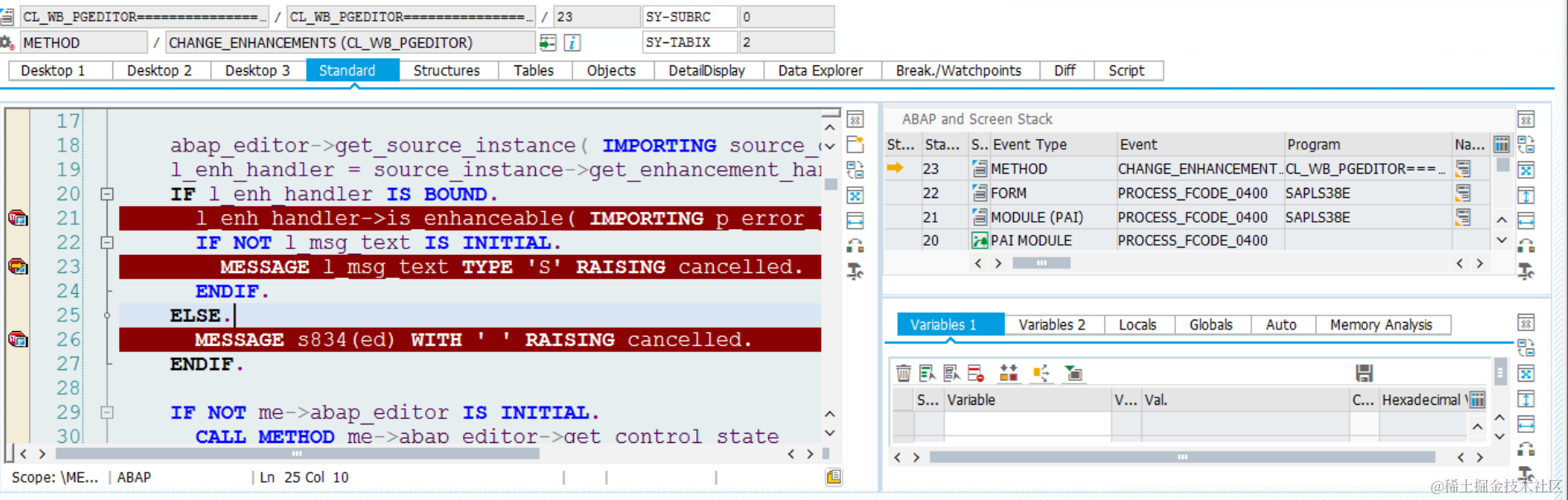Image resolution: width=1568 pixels, height=500 pixels.
Task: Click code line 25 ELSE statement
Action: [200, 315]
